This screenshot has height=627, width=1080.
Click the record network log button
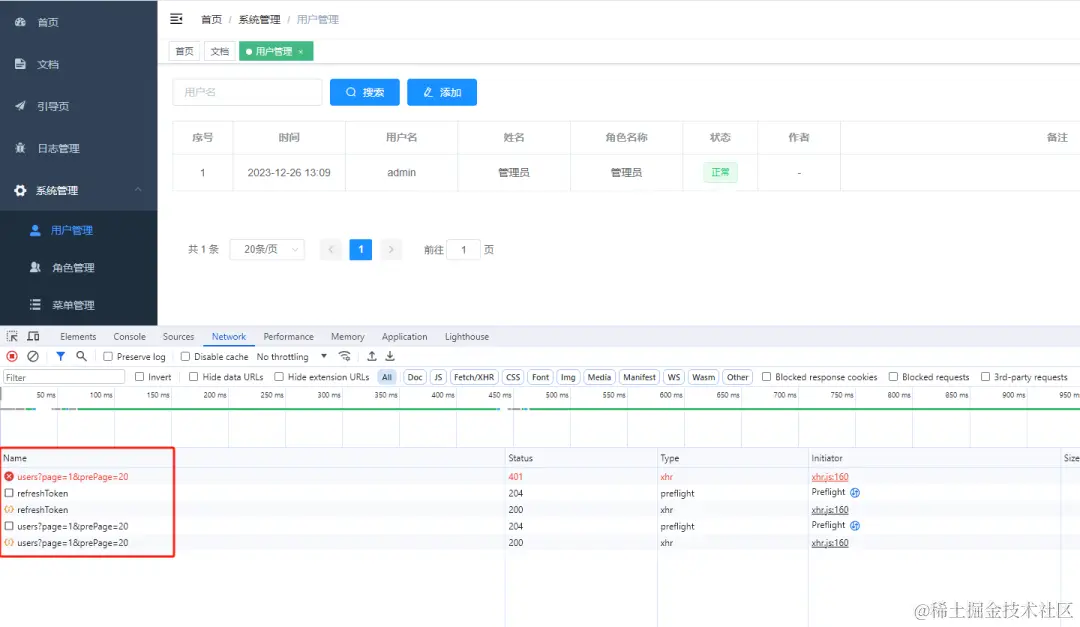[10, 356]
